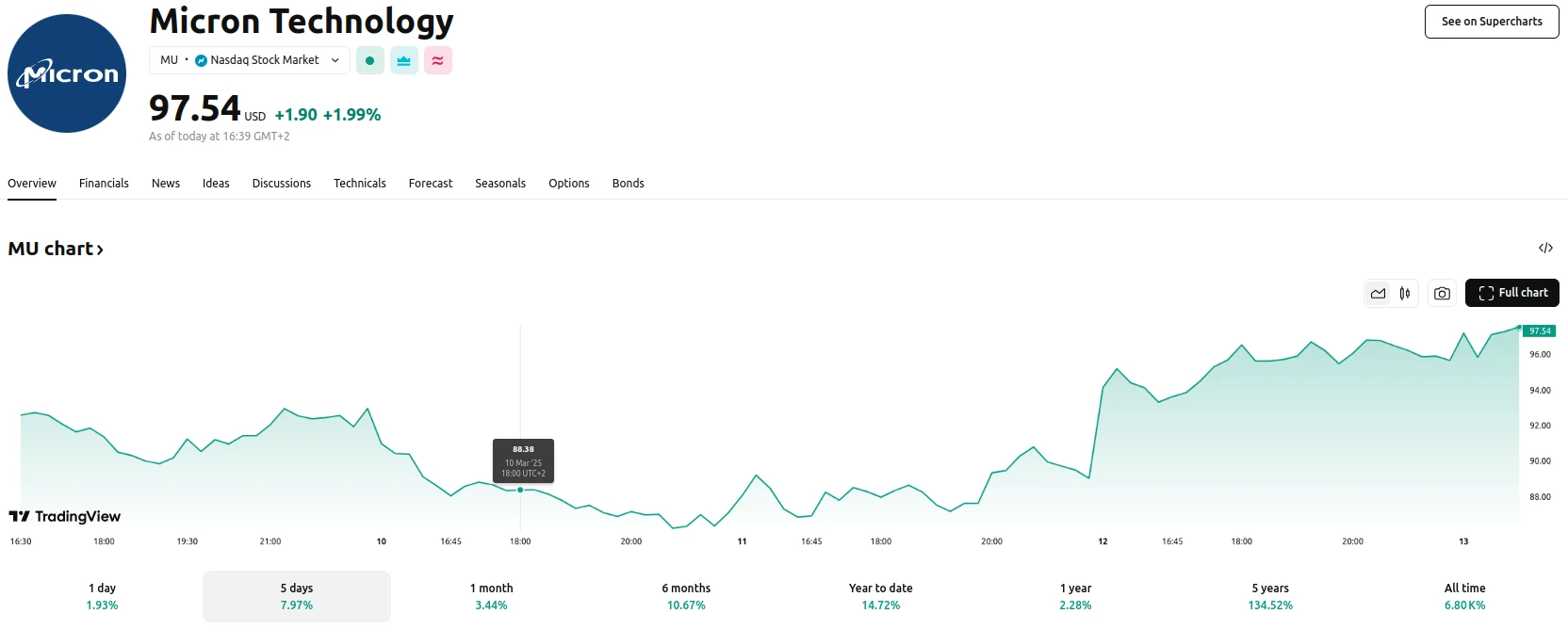Select the Year to date range

click(880, 596)
